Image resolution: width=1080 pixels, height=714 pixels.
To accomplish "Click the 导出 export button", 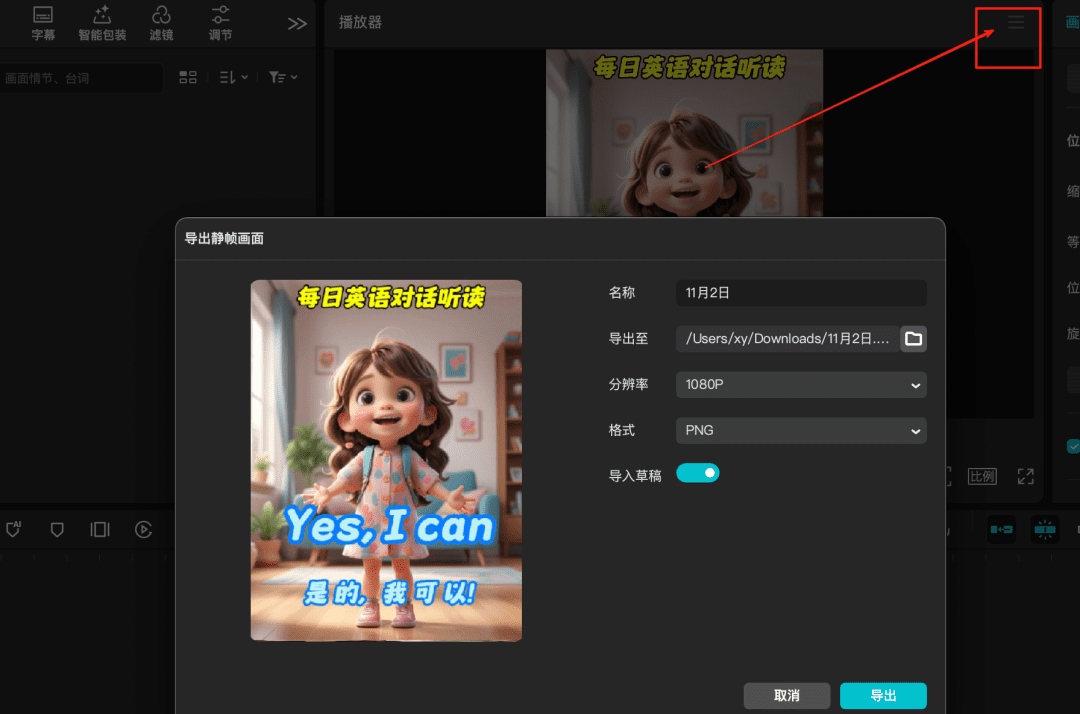I will point(883,695).
